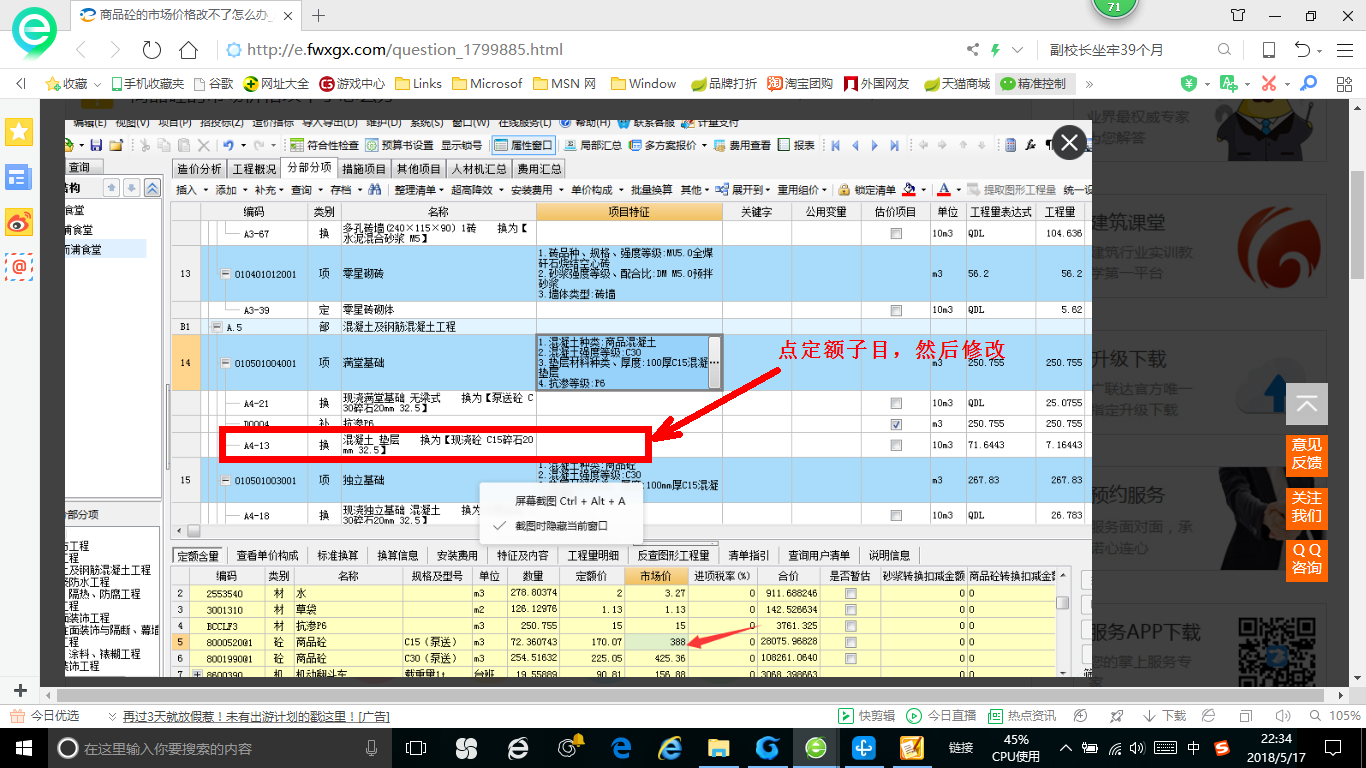Image resolution: width=1366 pixels, height=768 pixels.
Task: Open the Windows Start menu
Action: 22,748
